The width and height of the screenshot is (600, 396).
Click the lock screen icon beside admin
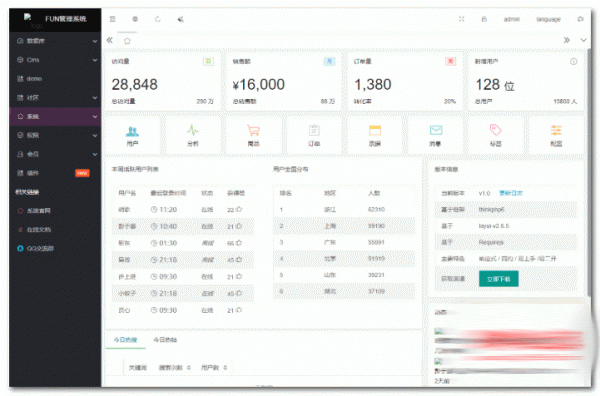[484, 19]
